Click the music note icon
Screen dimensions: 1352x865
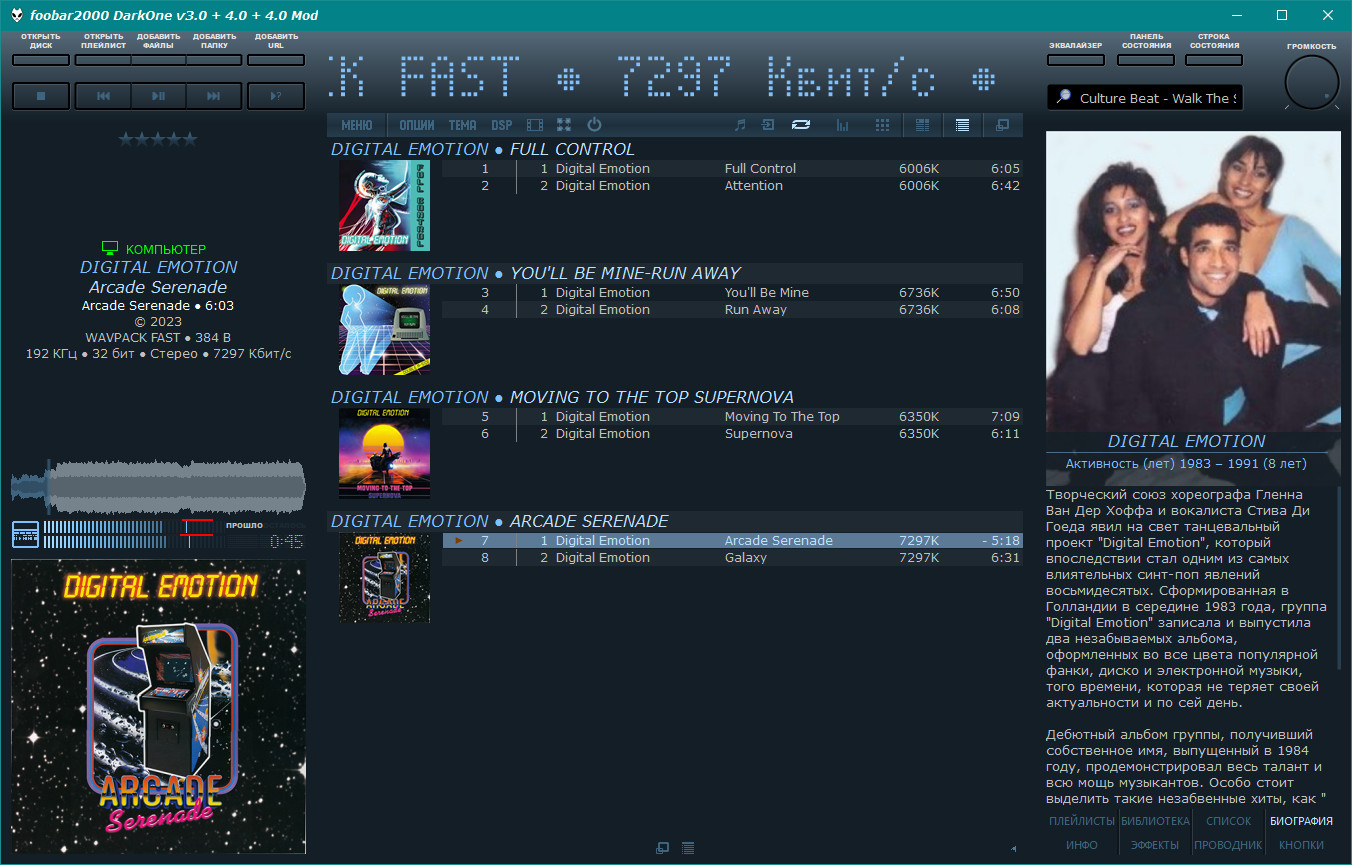[740, 125]
